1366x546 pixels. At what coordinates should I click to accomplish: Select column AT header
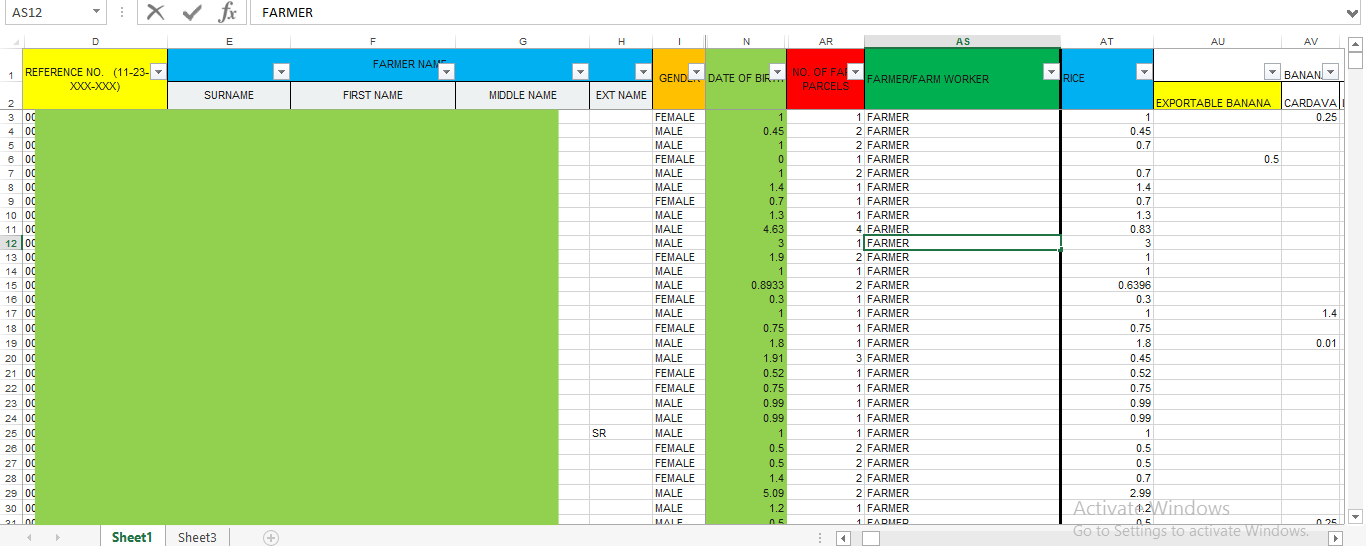(x=1107, y=42)
